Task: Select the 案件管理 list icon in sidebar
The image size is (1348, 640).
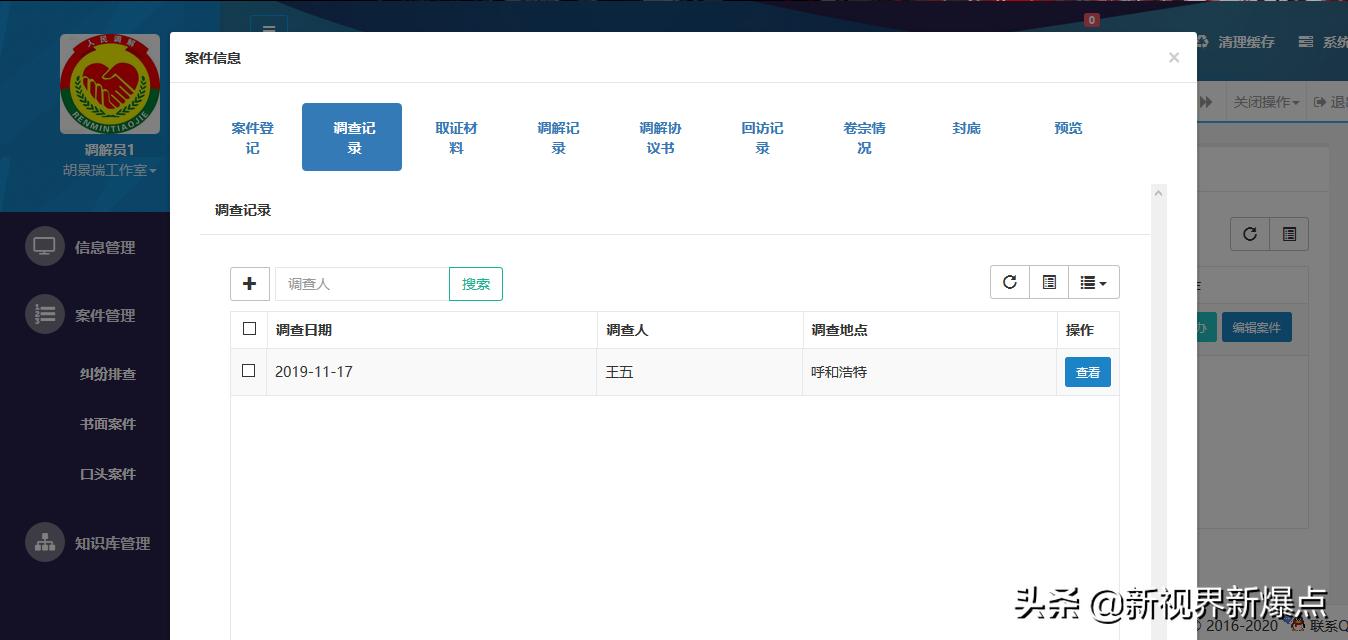Action: 44,314
